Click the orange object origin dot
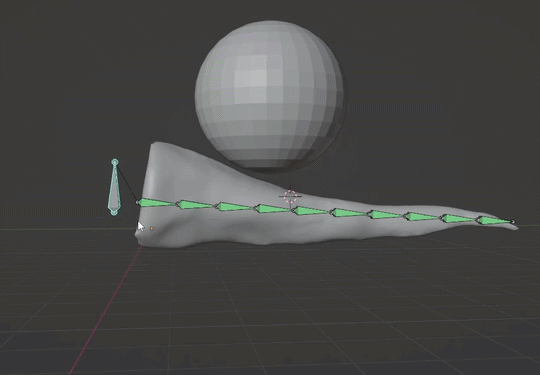The image size is (540, 375). pos(152,228)
